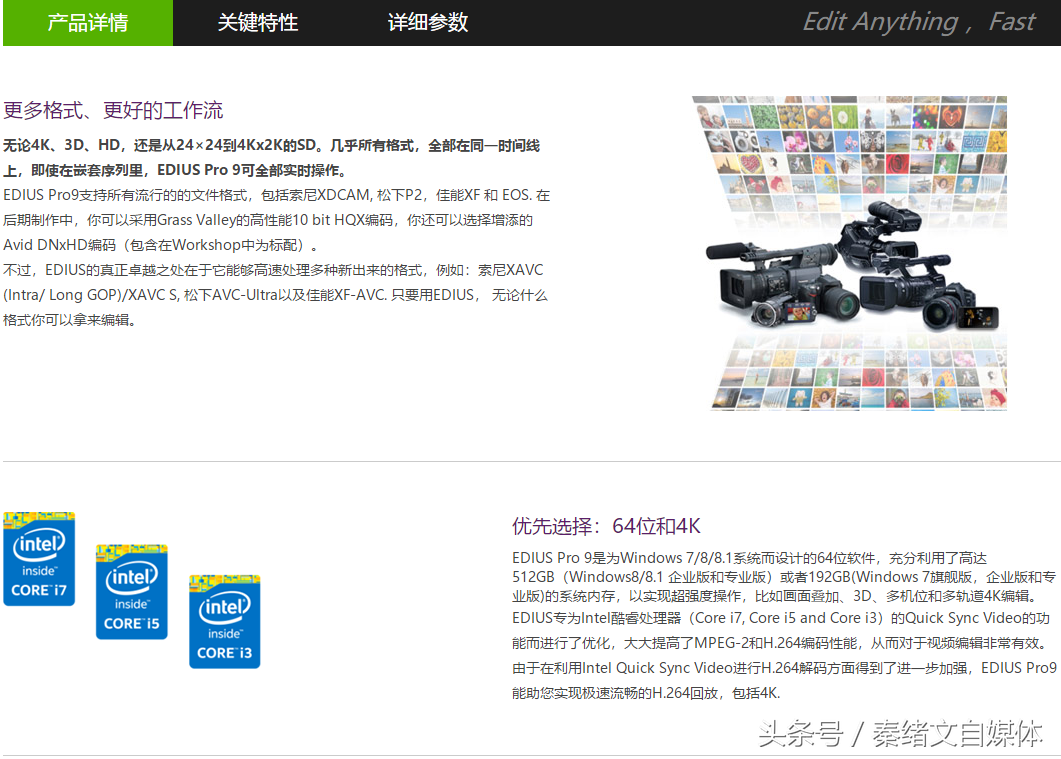Click the line starting 512GB（Windows8/8.1
The height and width of the screenshot is (759, 1061).
point(784,577)
